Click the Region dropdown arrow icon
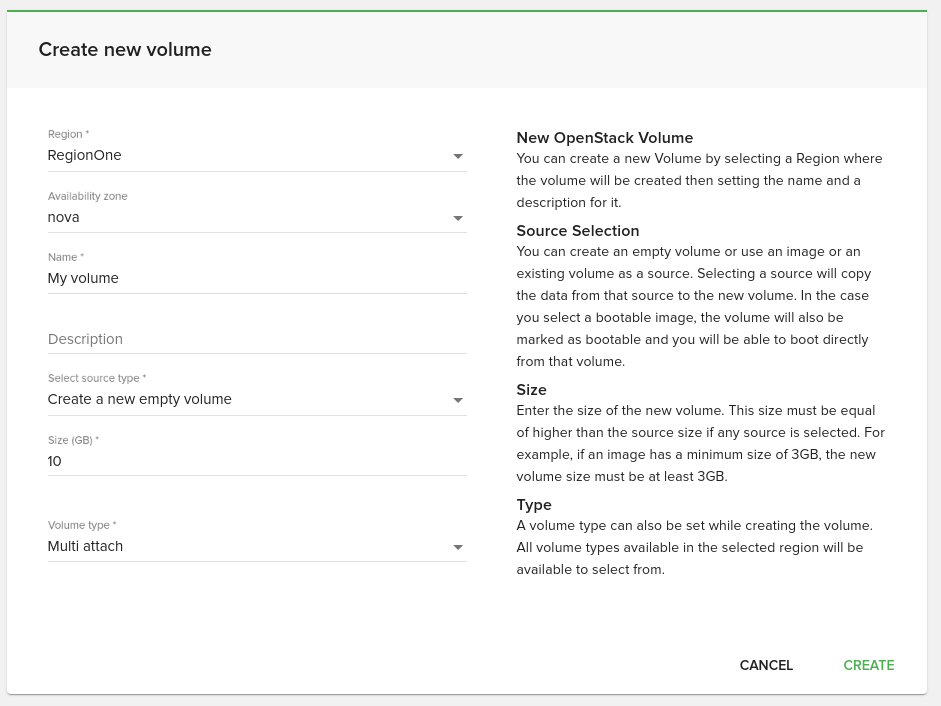 pyautogui.click(x=458, y=157)
